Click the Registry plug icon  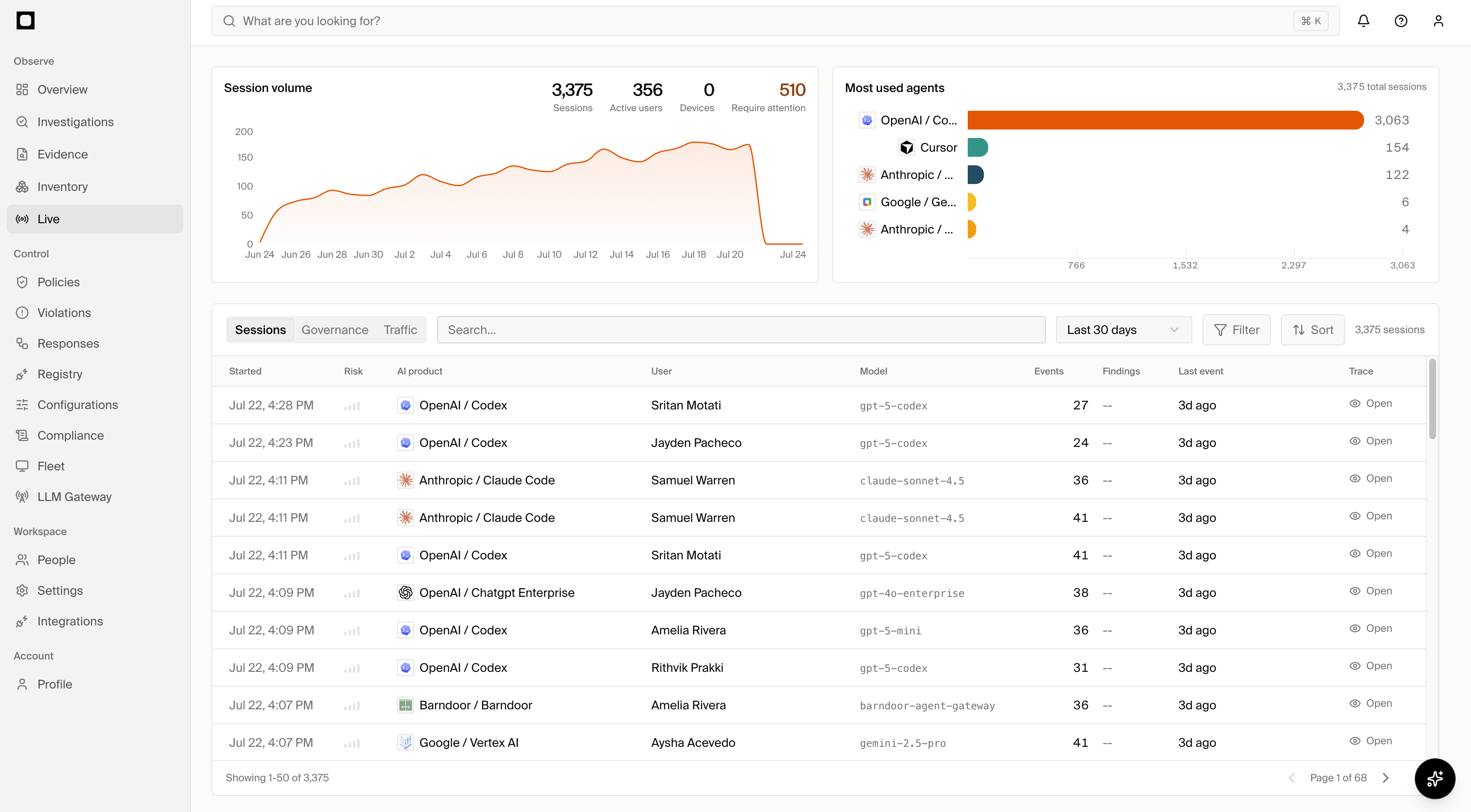(22, 374)
